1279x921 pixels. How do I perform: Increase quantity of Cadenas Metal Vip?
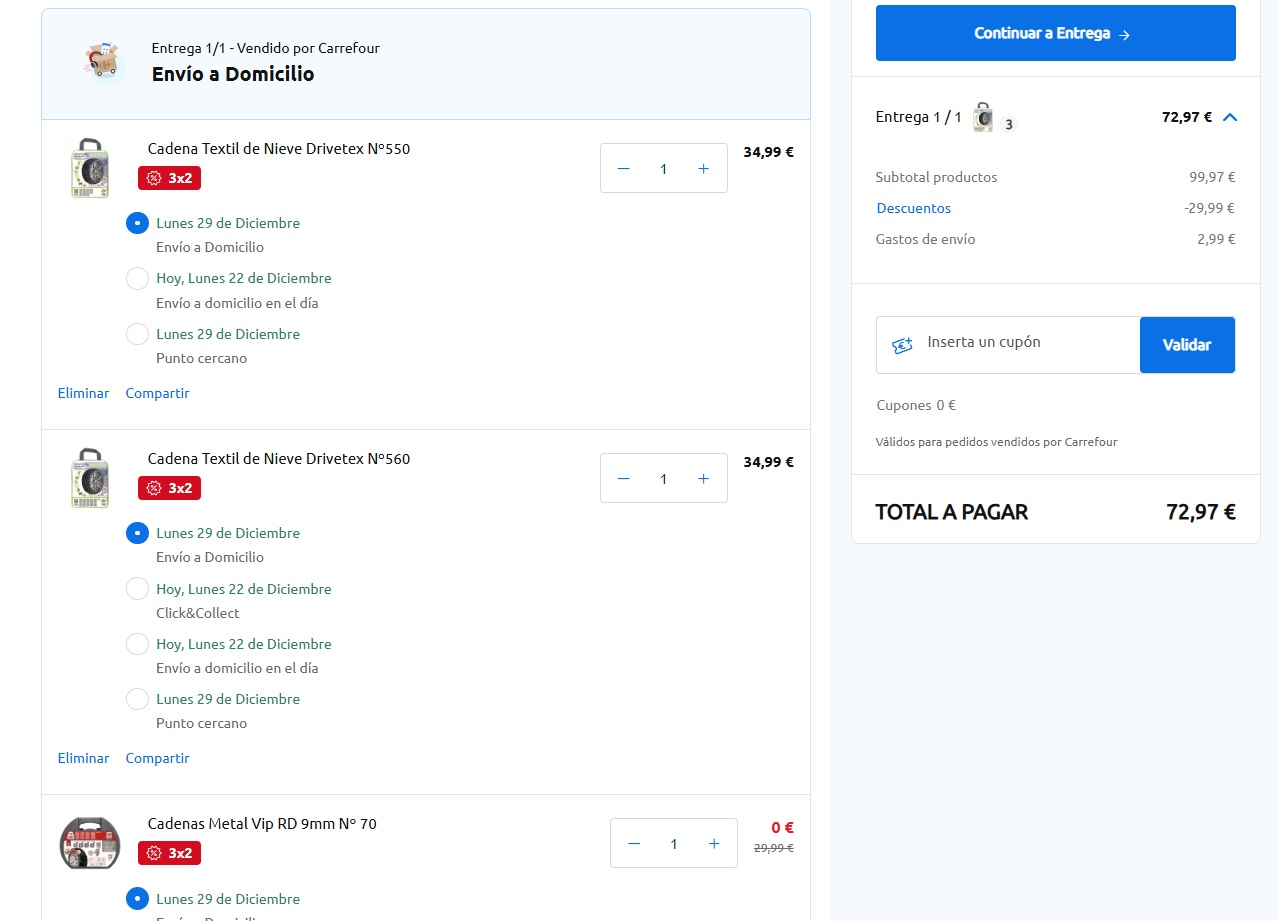[x=713, y=844]
